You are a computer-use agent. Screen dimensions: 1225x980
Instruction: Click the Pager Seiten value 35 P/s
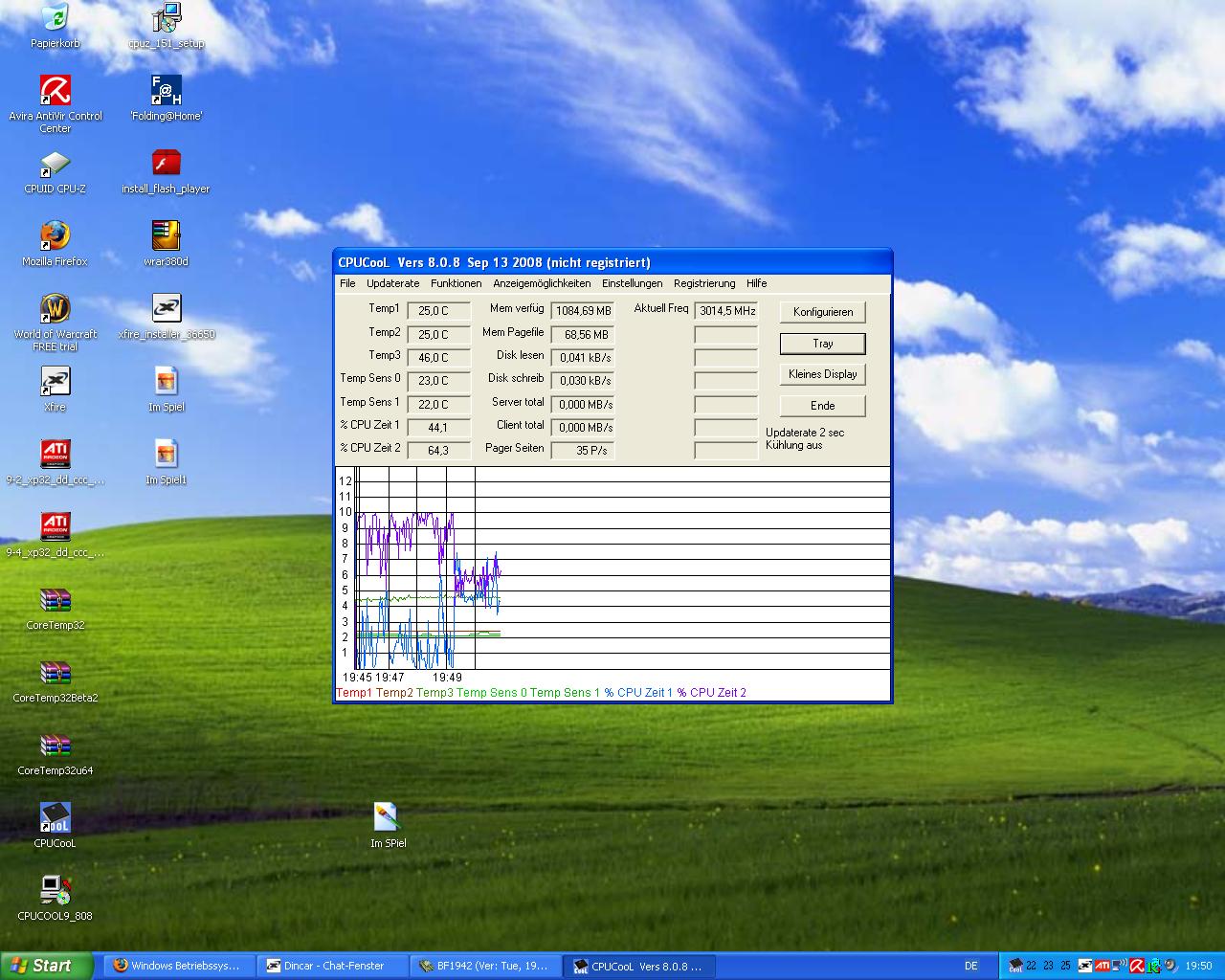583,451
